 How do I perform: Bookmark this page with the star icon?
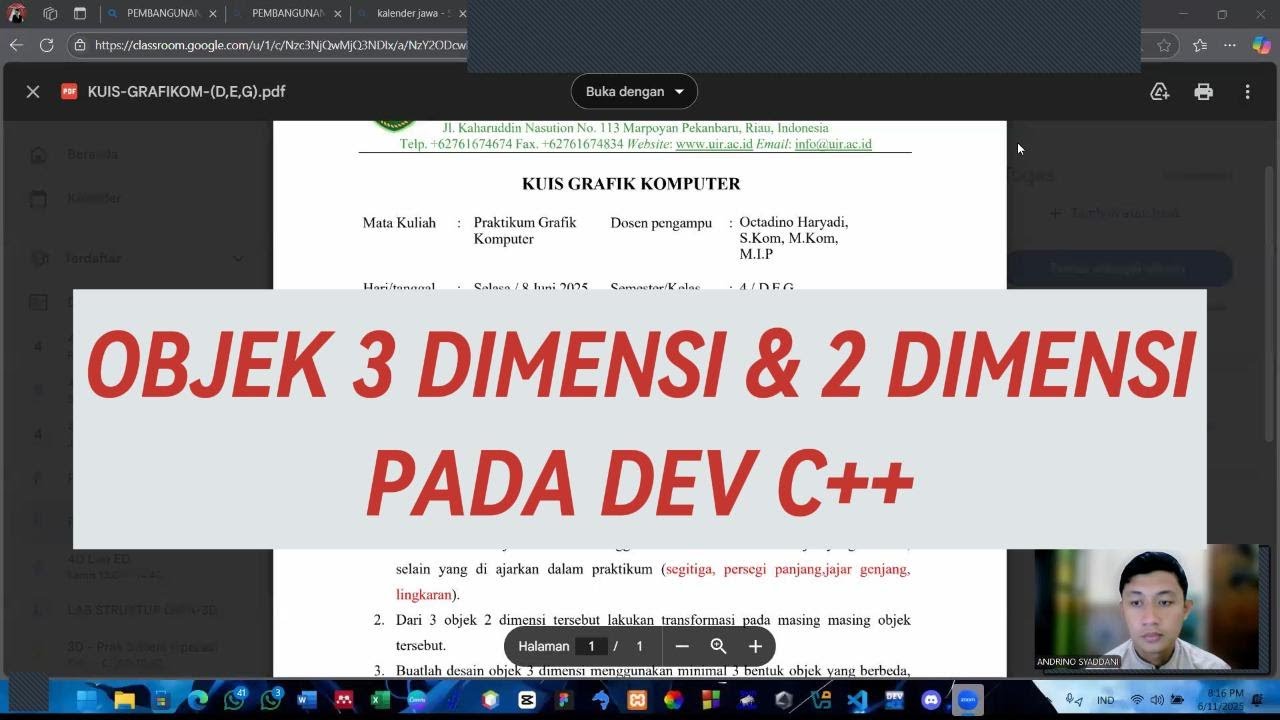tap(1164, 45)
